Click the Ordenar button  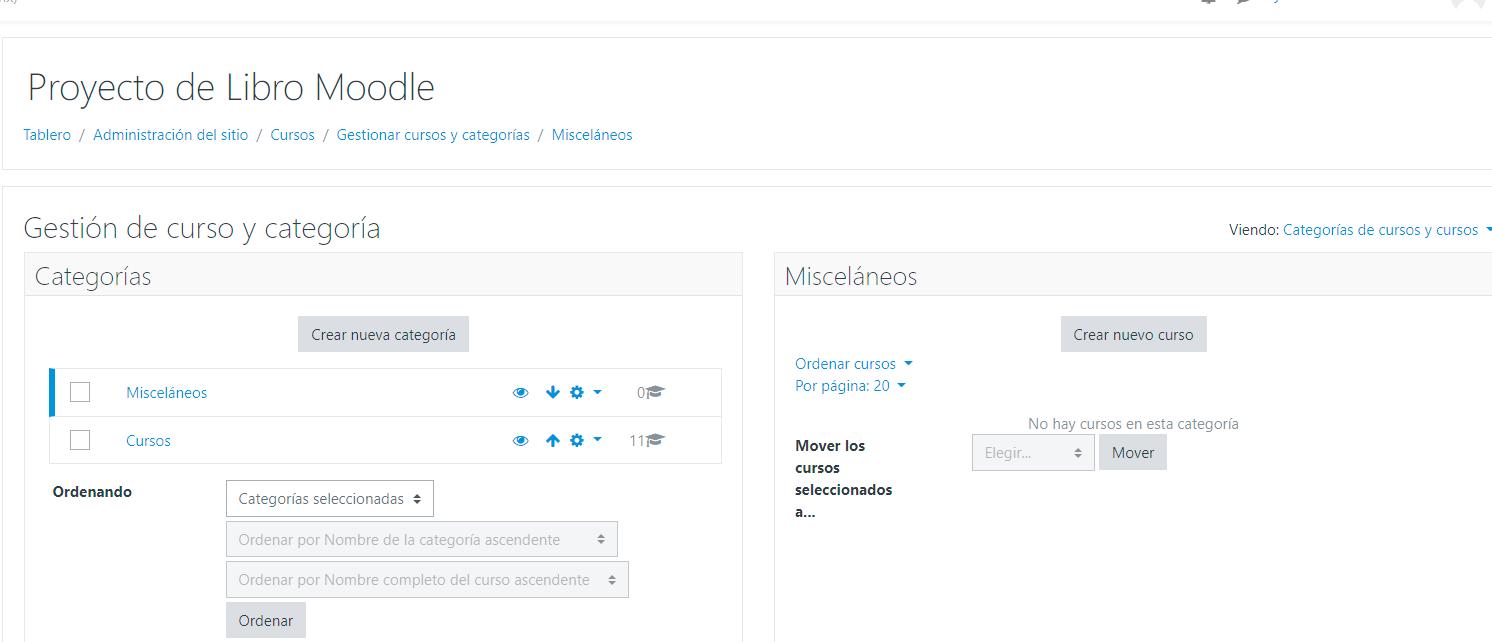[266, 620]
